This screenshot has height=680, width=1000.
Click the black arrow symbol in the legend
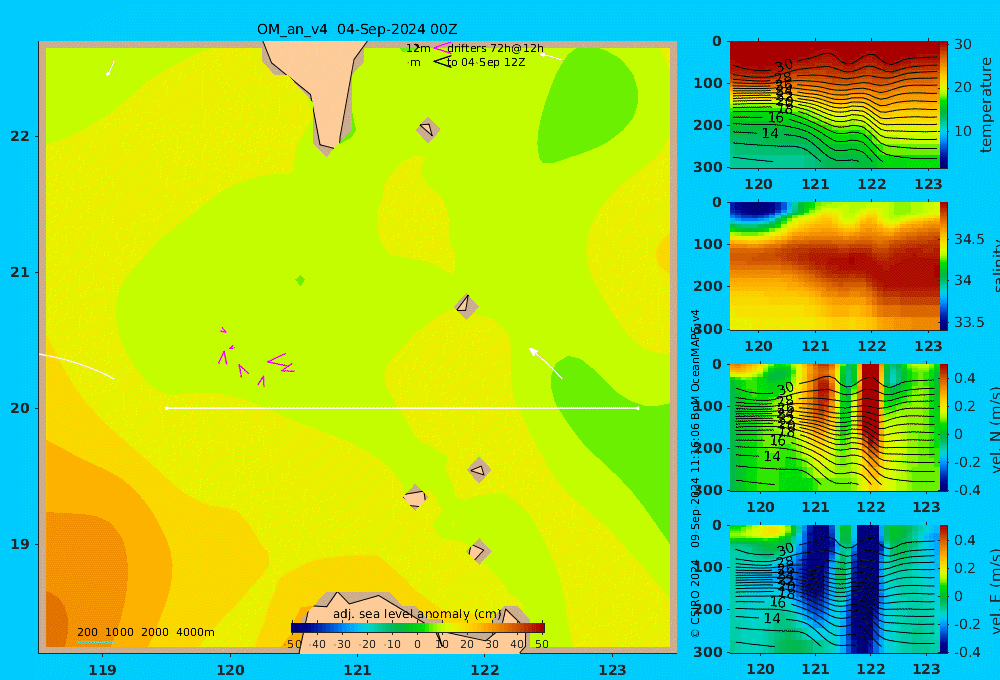(x=443, y=62)
